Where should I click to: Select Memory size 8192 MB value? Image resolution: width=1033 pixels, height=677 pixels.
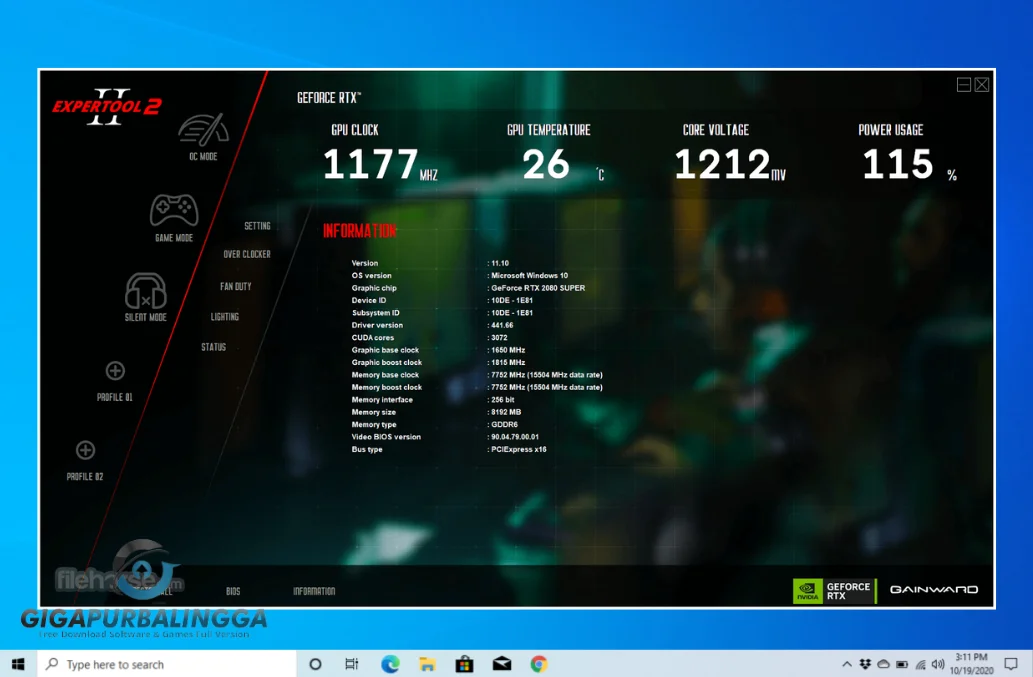coord(506,412)
